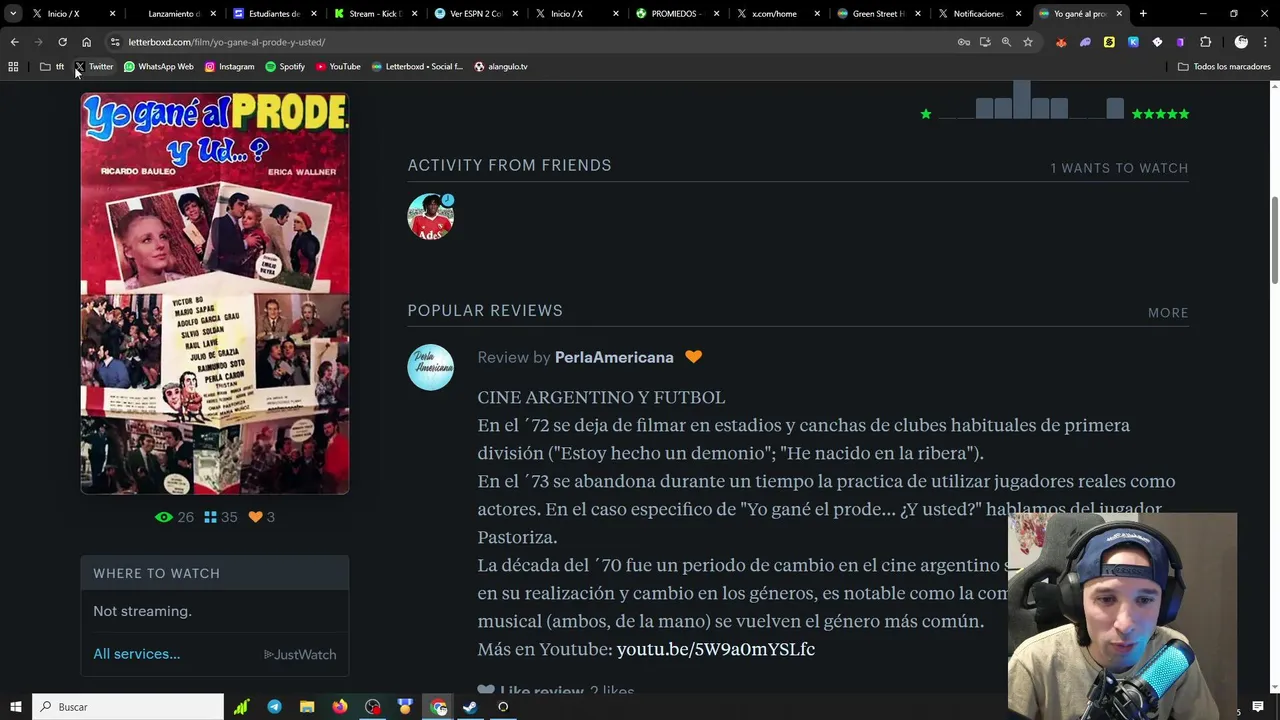Image resolution: width=1280 pixels, height=720 pixels.
Task: Open Telegram from the taskbar
Action: (274, 707)
